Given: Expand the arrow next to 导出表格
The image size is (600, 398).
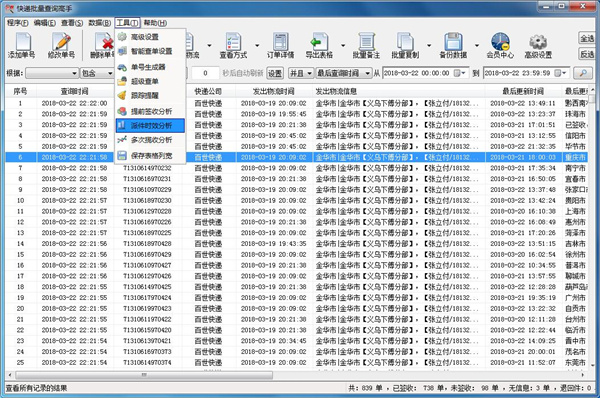Looking at the screenshot, I should 343,45.
